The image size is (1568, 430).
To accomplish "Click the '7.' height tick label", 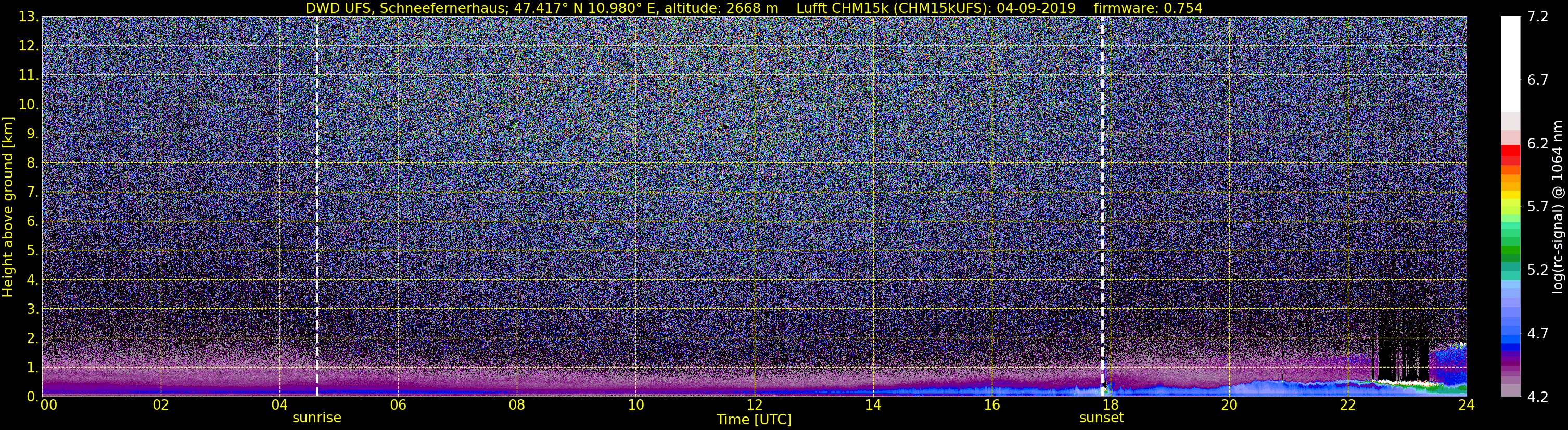I will pyautogui.click(x=32, y=192).
